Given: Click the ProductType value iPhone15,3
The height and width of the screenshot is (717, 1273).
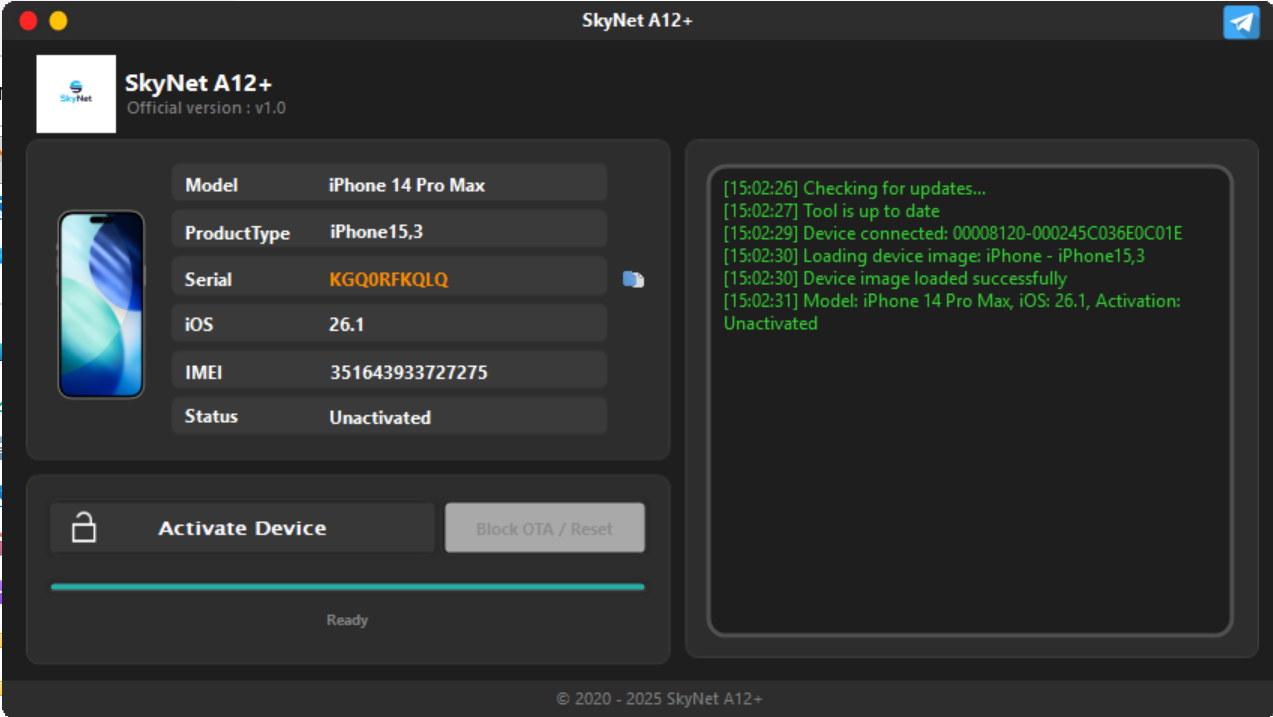Looking at the screenshot, I should (x=376, y=232).
